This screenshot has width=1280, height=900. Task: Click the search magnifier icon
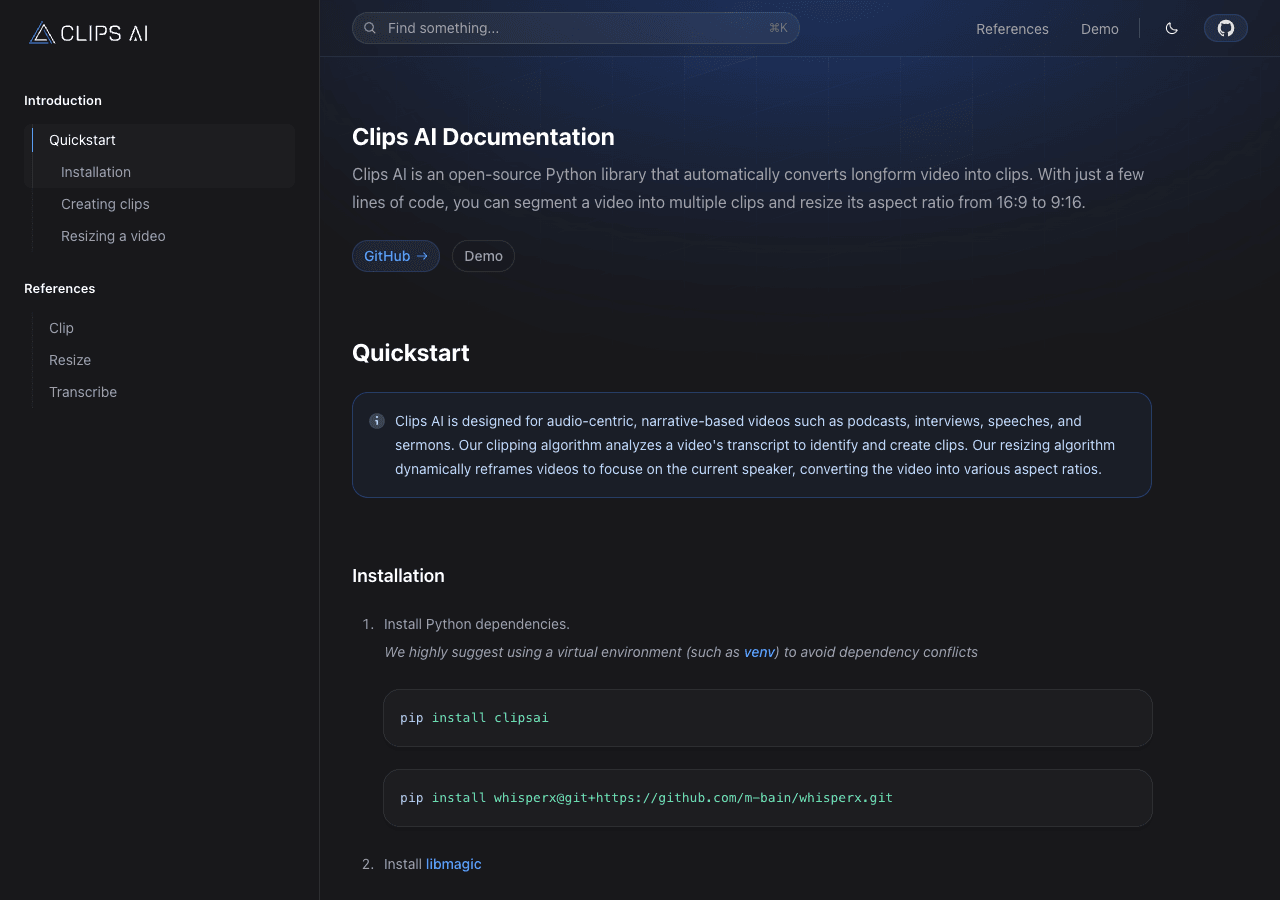[370, 28]
